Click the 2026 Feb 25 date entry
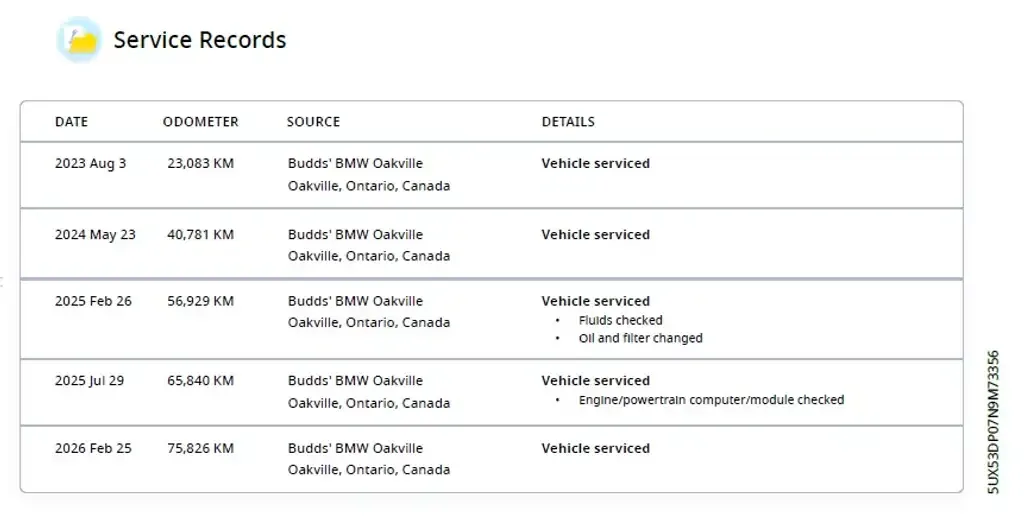 (x=93, y=448)
